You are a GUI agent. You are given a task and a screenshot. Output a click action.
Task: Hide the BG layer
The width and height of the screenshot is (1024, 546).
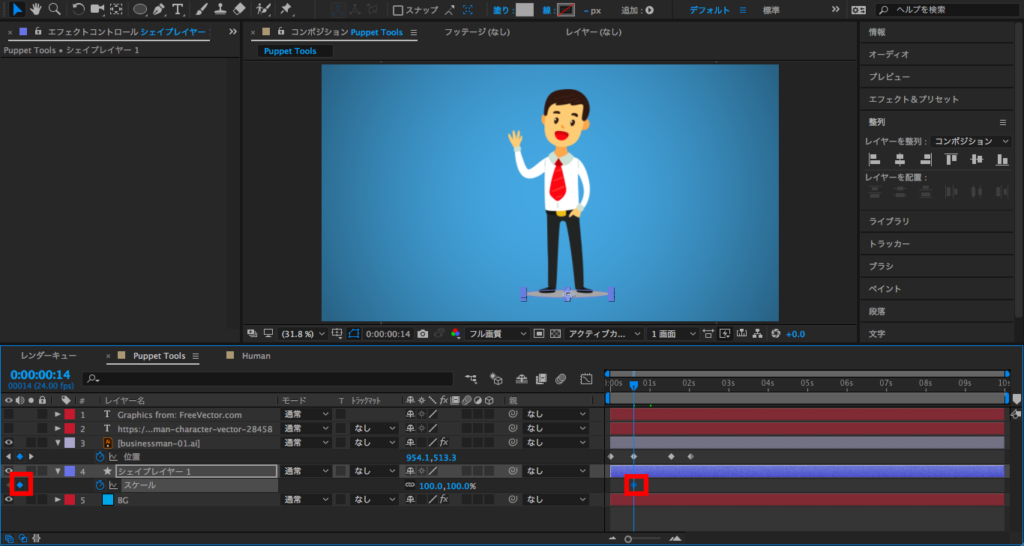pyautogui.click(x=9, y=499)
